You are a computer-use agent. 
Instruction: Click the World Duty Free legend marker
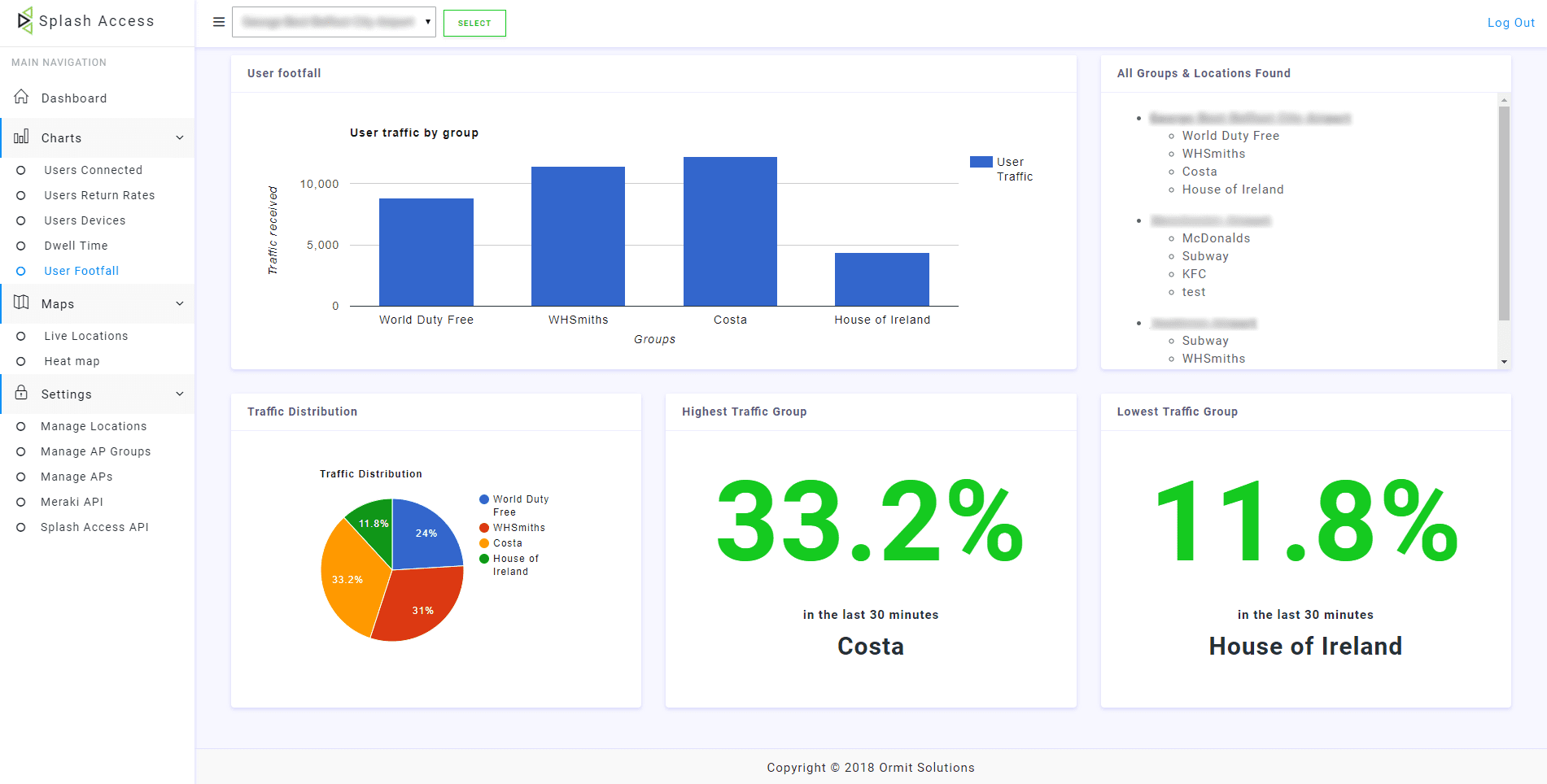pos(485,499)
